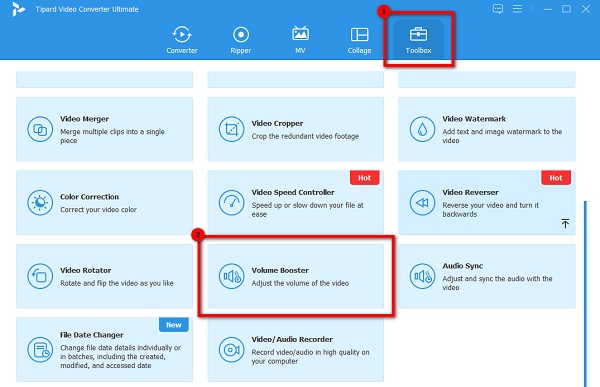Click the Video/Audio Recorder camera icon

pyautogui.click(x=232, y=349)
